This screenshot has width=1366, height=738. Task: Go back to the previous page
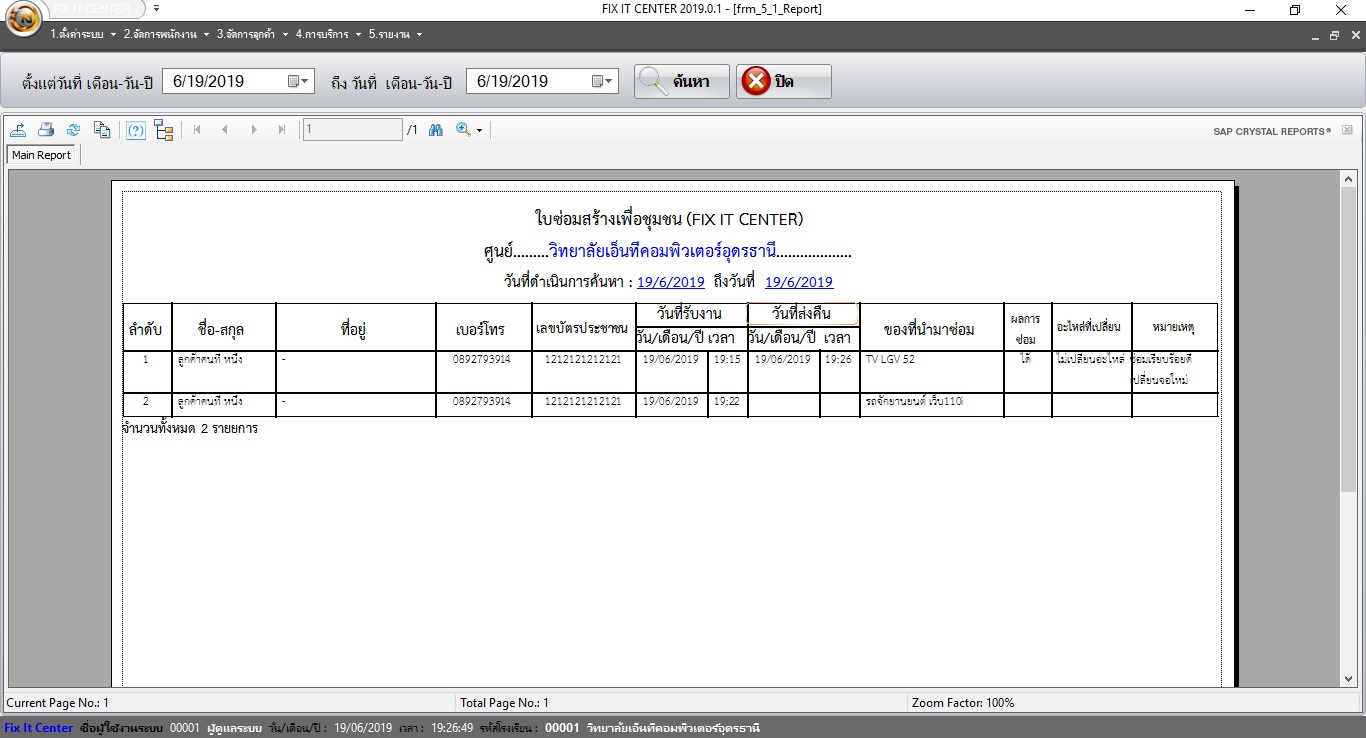click(225, 129)
